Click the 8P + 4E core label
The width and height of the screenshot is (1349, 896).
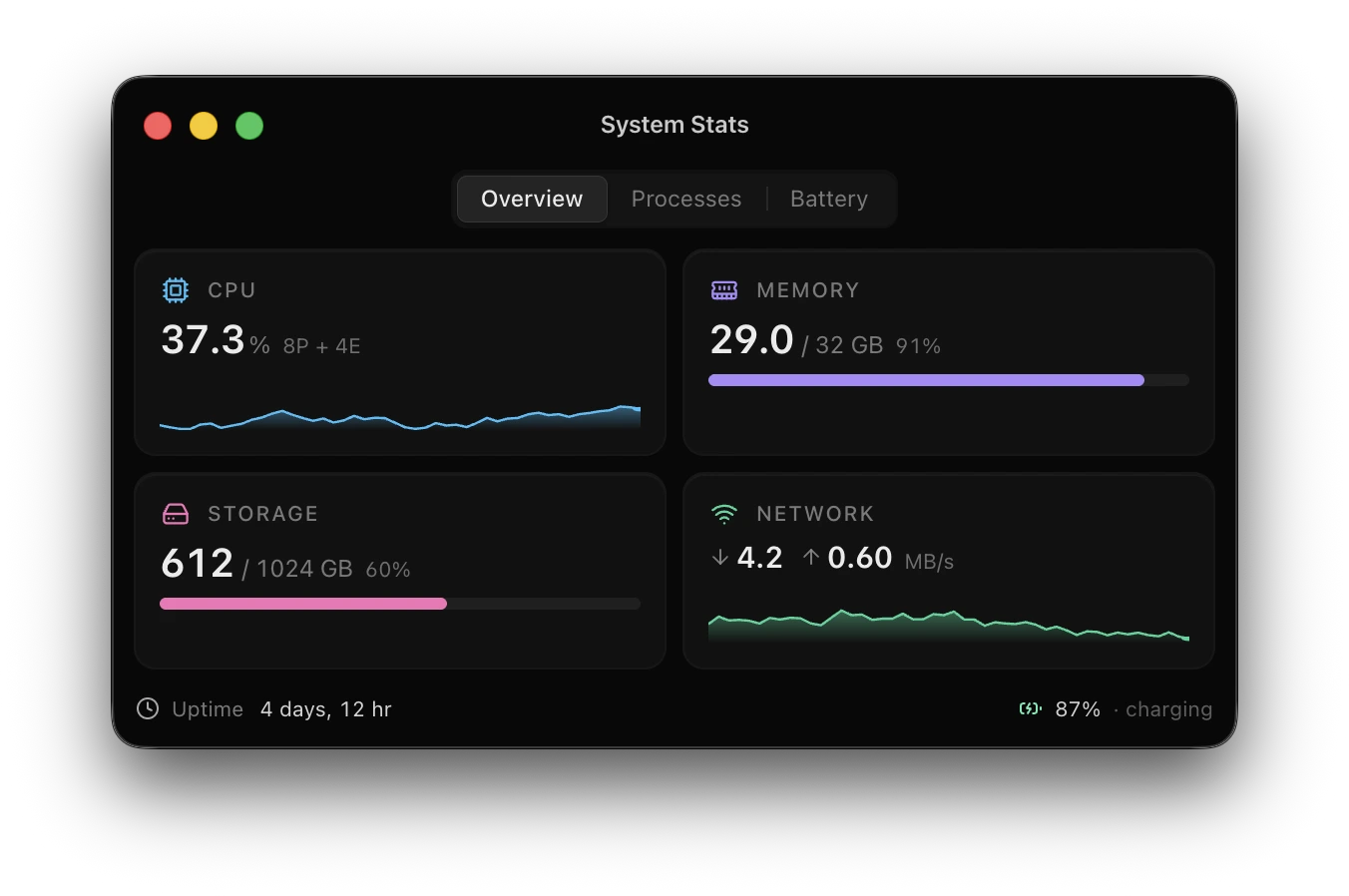point(321,346)
